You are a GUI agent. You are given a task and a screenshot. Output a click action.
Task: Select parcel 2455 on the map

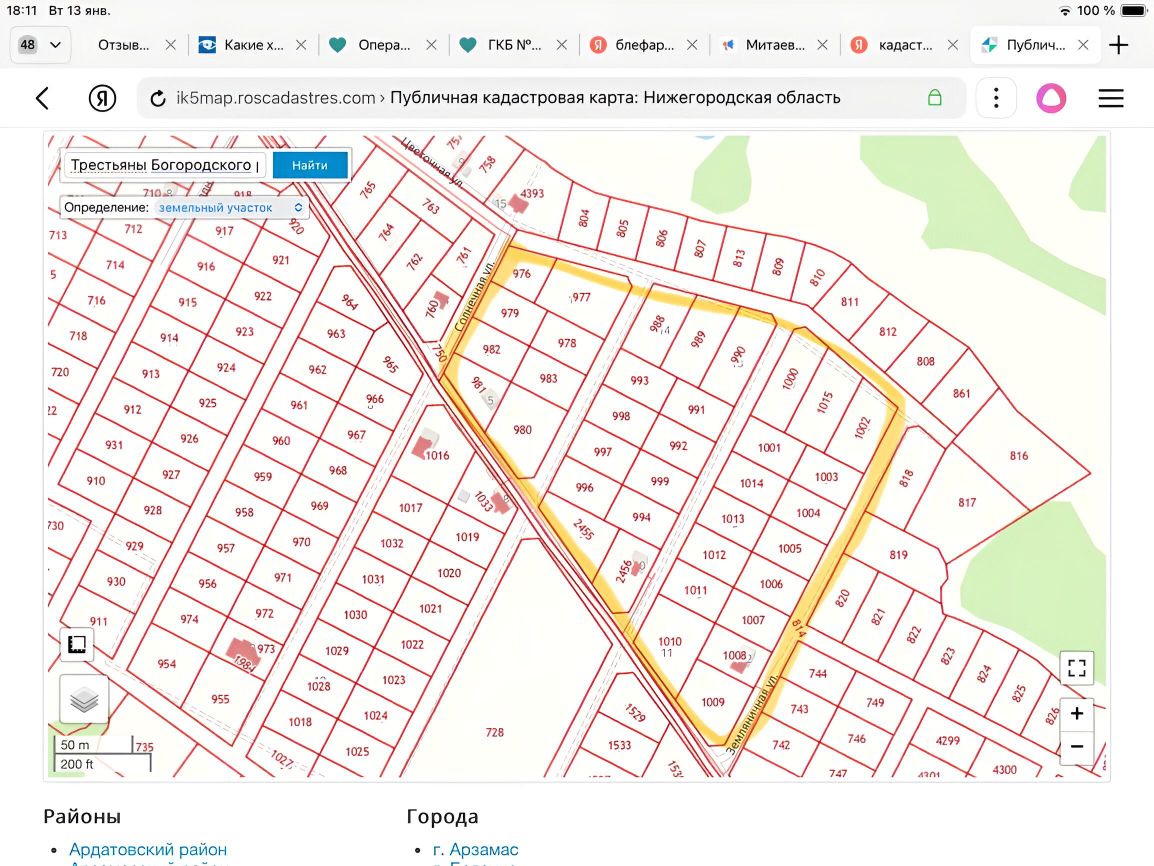click(x=583, y=529)
